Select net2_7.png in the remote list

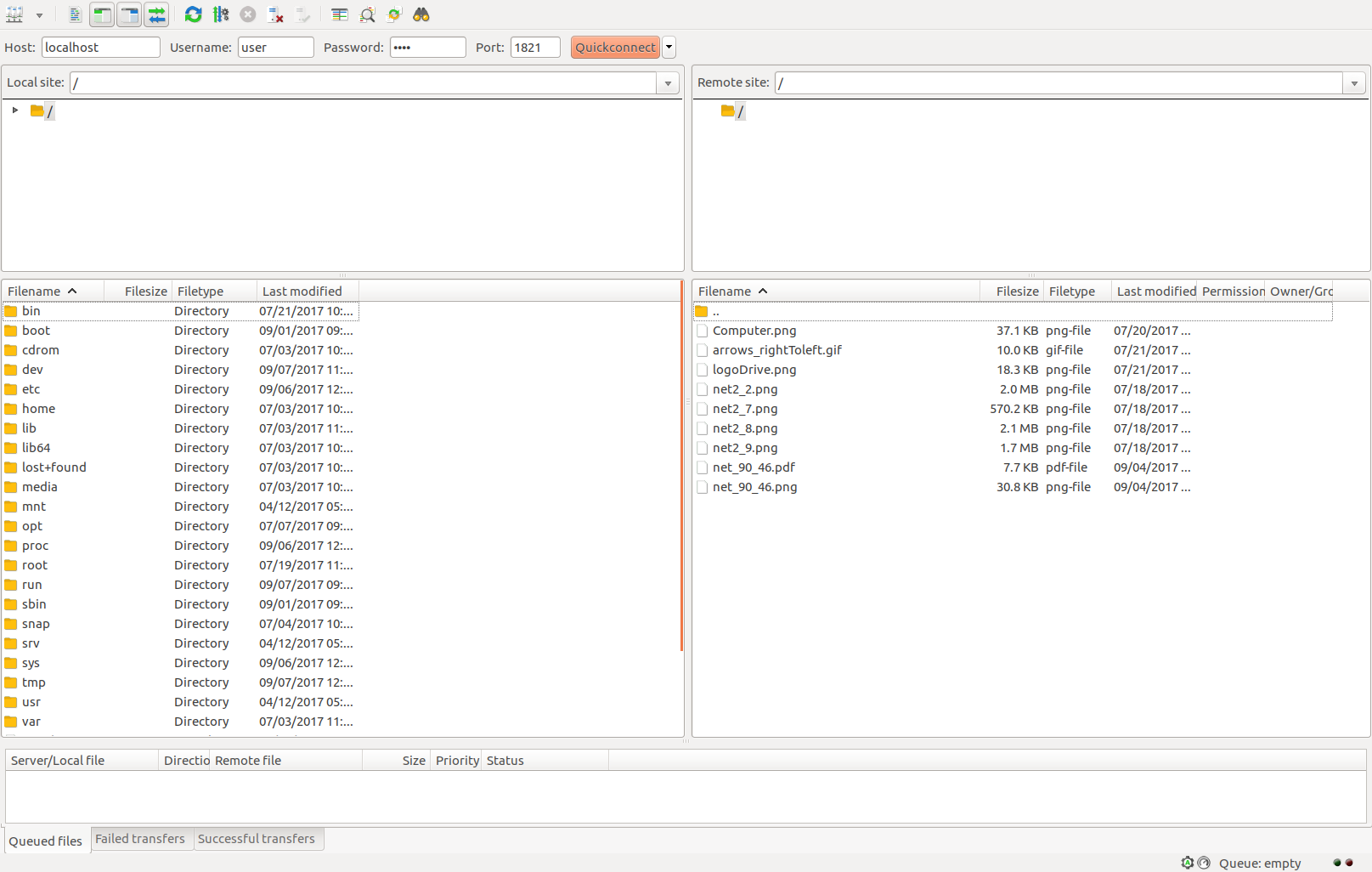1013,409
